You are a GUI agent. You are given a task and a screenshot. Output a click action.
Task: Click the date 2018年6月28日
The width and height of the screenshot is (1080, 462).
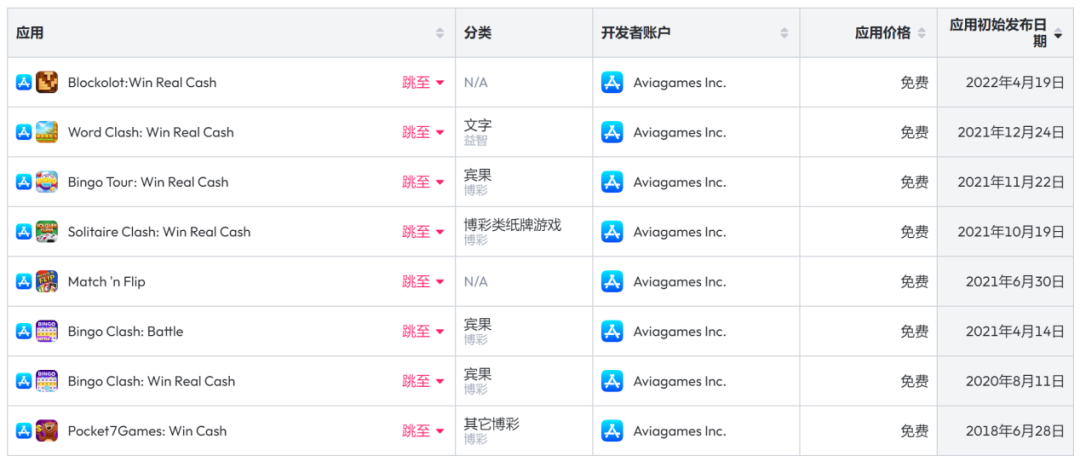click(1015, 431)
